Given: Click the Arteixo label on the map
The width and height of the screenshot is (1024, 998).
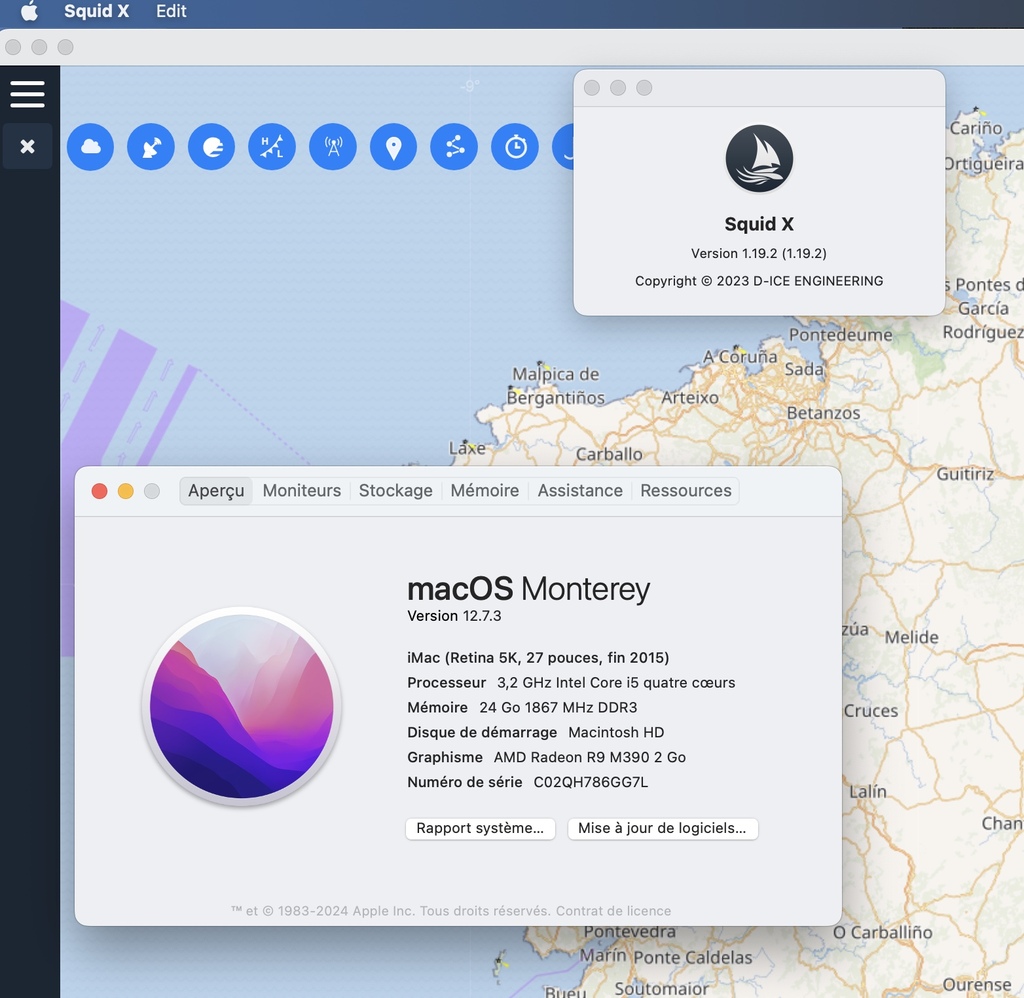Looking at the screenshot, I should (x=690, y=397).
